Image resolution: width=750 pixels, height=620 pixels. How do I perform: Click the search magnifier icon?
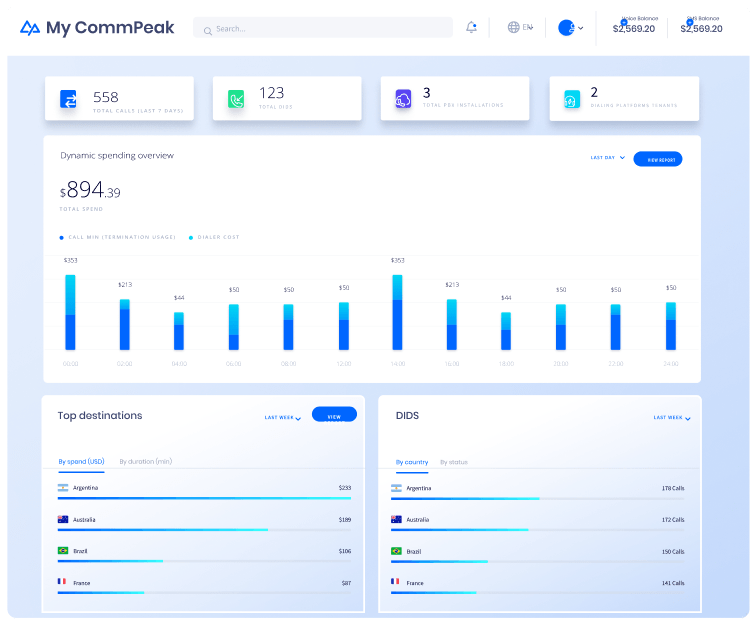[208, 31]
